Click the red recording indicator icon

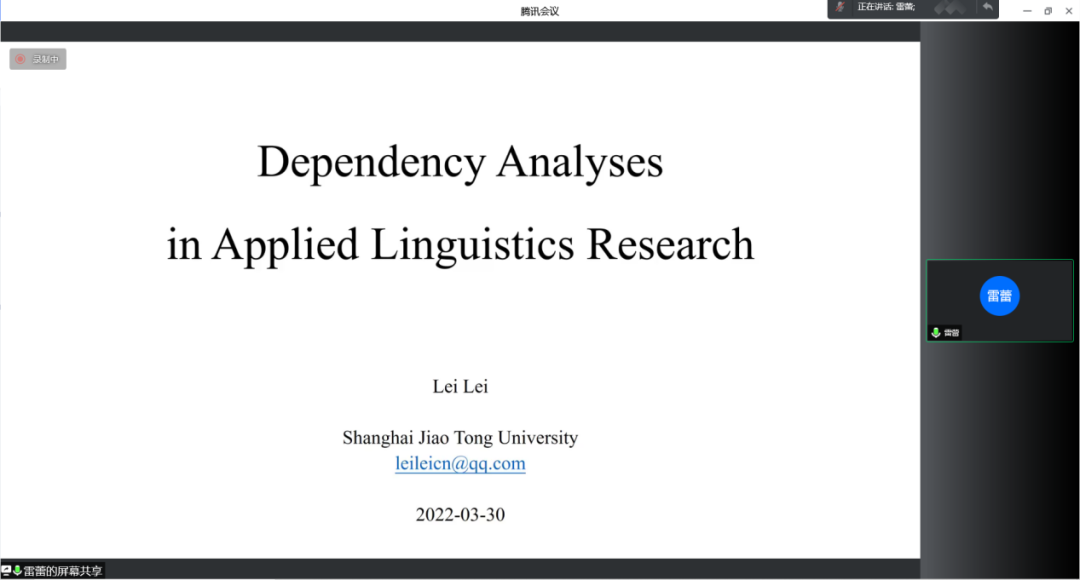20,59
